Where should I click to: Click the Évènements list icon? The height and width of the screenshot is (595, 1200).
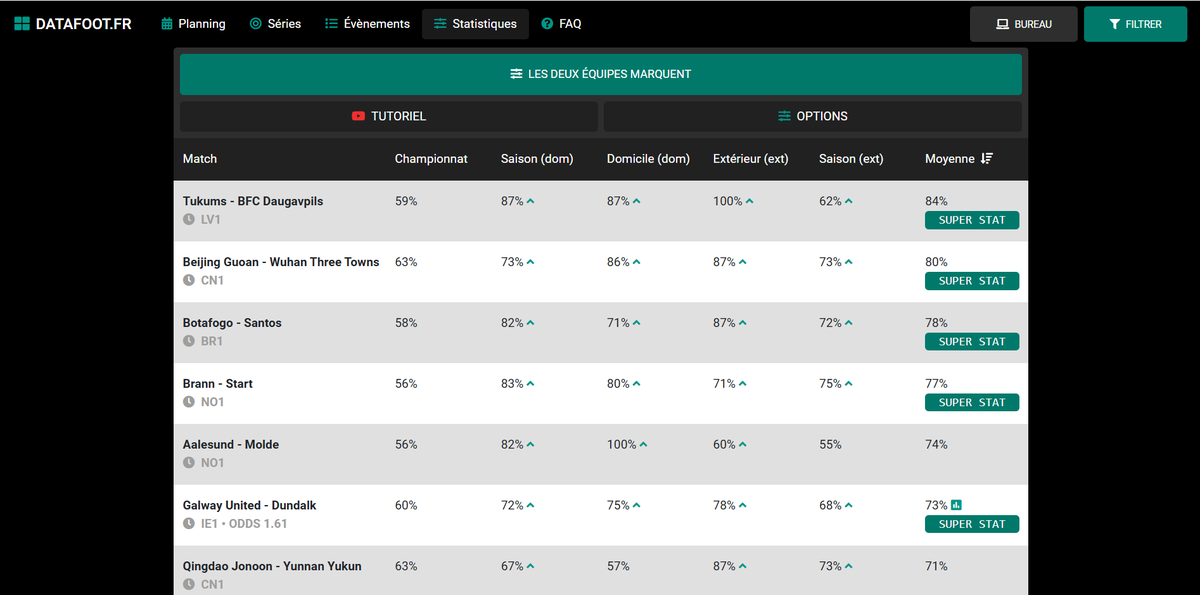[x=331, y=24]
